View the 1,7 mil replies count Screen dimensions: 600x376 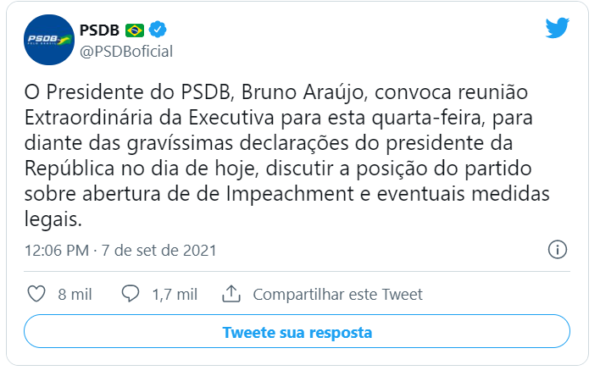(175, 295)
